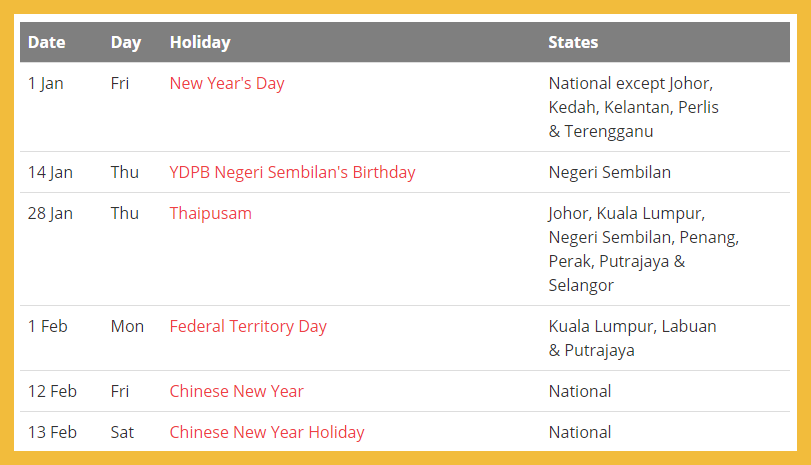The width and height of the screenshot is (811, 465).
Task: Open the Thaipusam holiday link
Action: (x=210, y=213)
